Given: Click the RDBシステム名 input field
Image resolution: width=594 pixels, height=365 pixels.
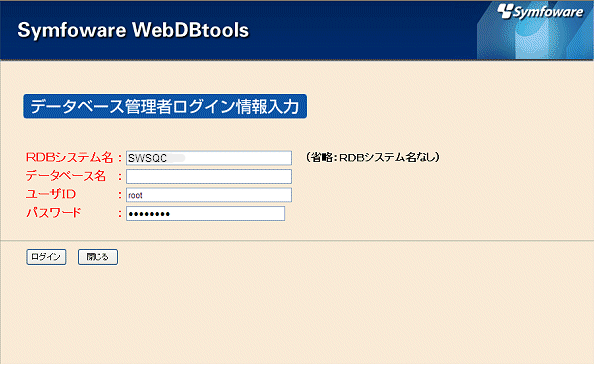Looking at the screenshot, I should [x=209, y=158].
